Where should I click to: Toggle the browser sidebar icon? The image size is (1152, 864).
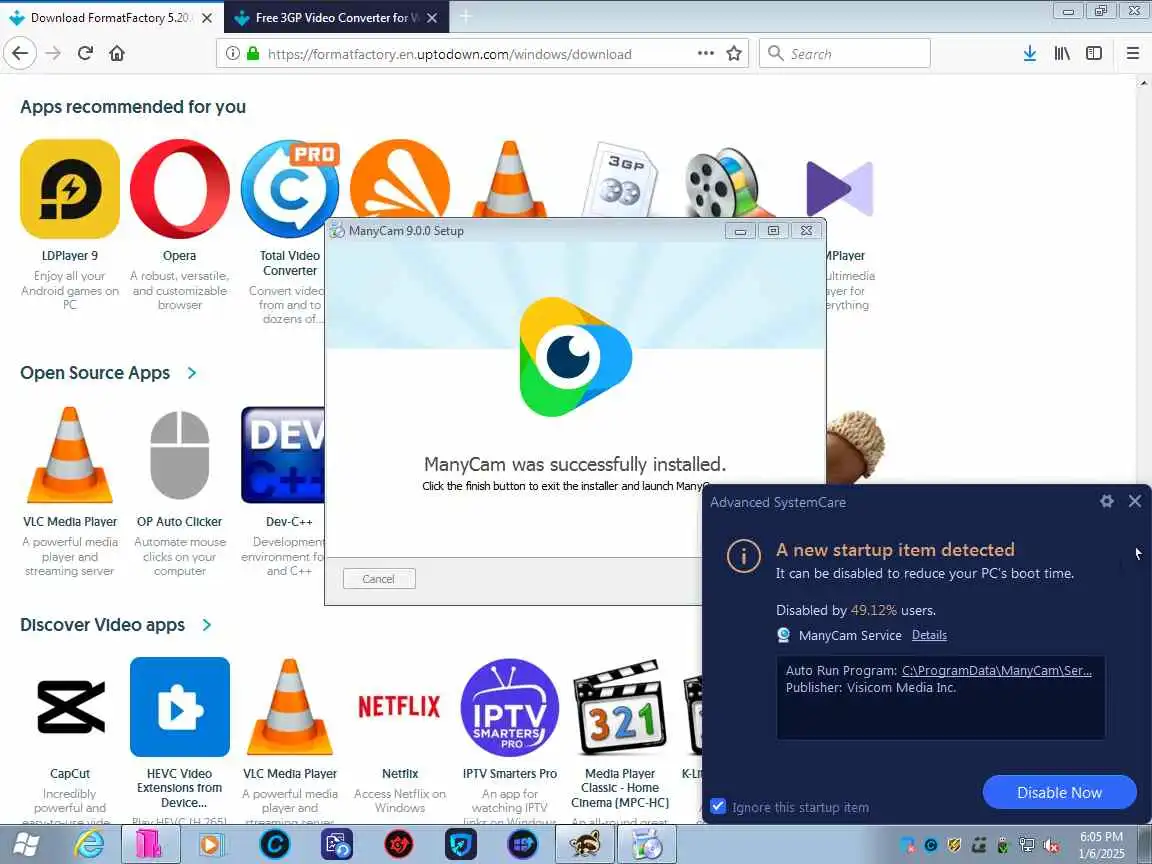[1094, 53]
